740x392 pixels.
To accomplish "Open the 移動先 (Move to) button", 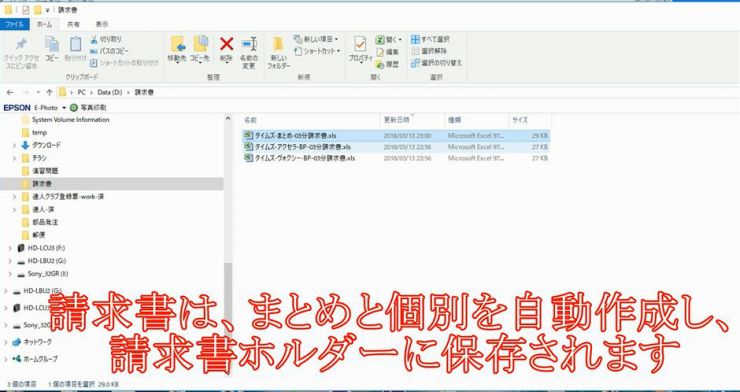I will pos(177,50).
